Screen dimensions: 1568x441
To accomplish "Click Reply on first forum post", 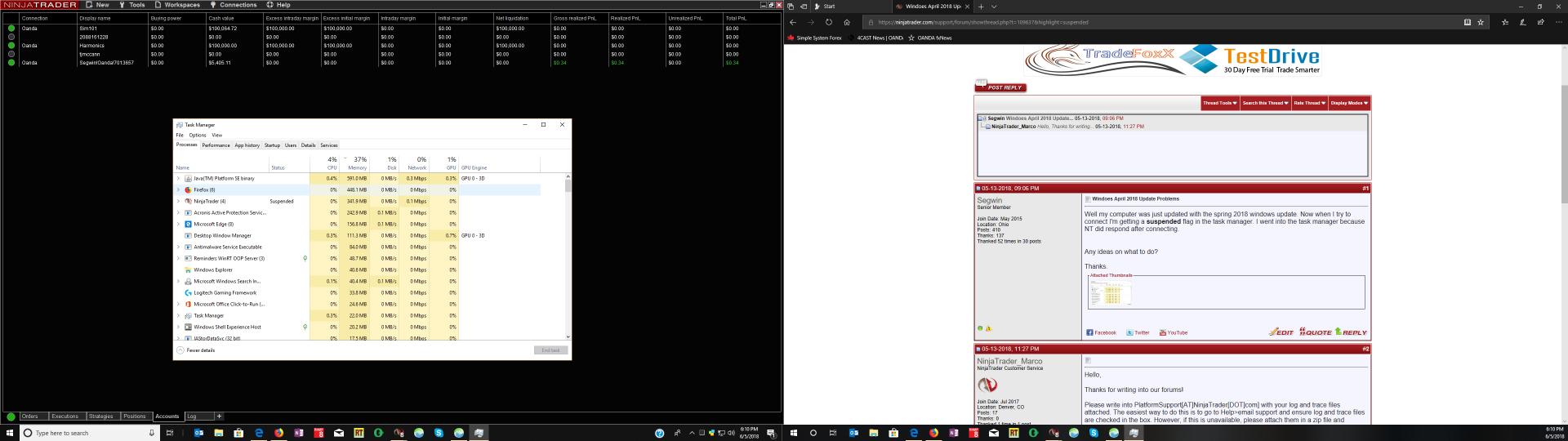I will (1351, 332).
